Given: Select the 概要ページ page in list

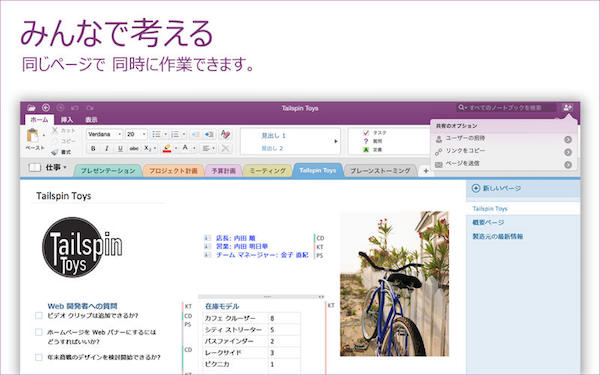Looking at the screenshot, I should 488,222.
